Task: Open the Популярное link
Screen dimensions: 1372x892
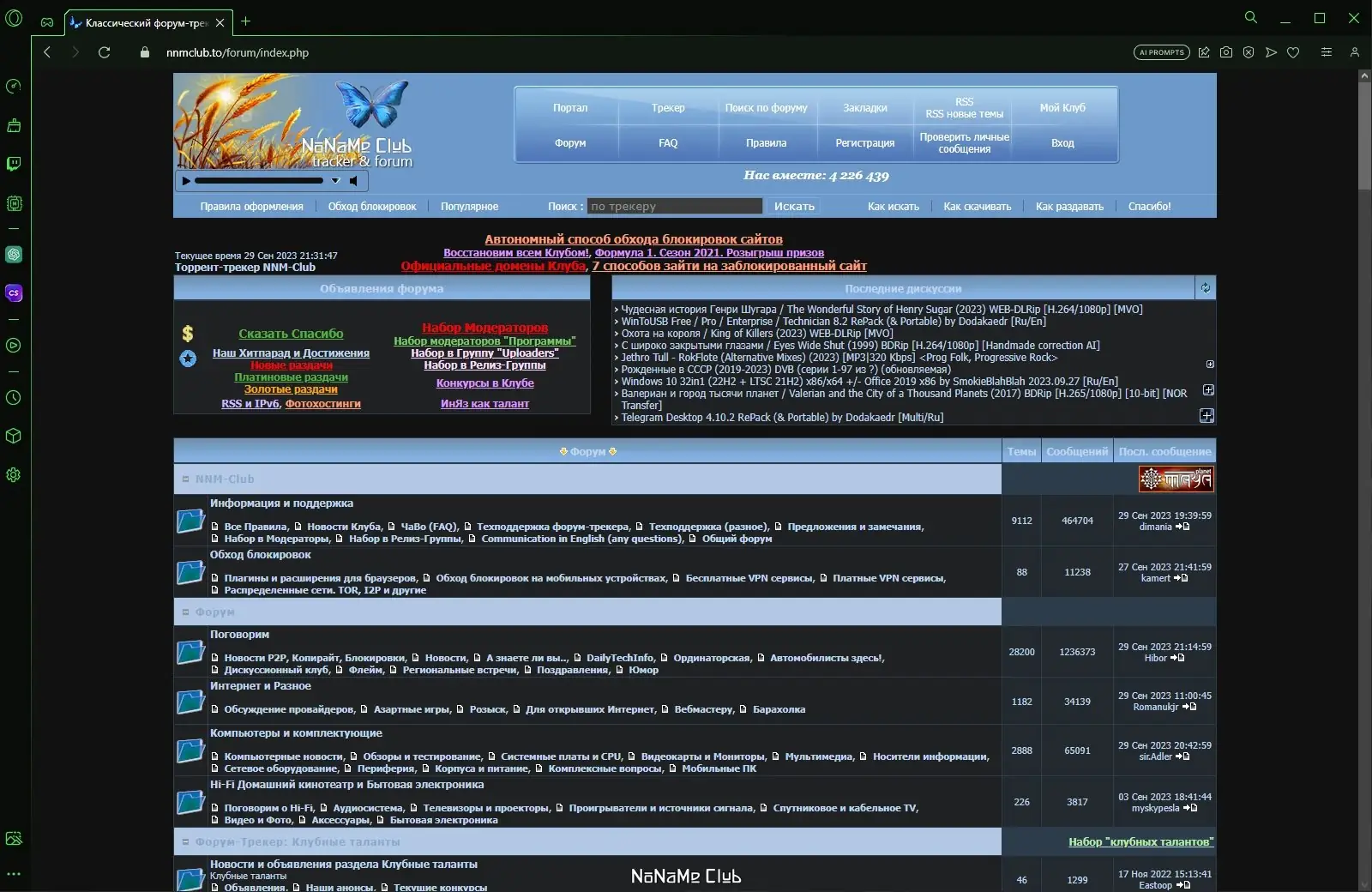Action: pos(469,207)
